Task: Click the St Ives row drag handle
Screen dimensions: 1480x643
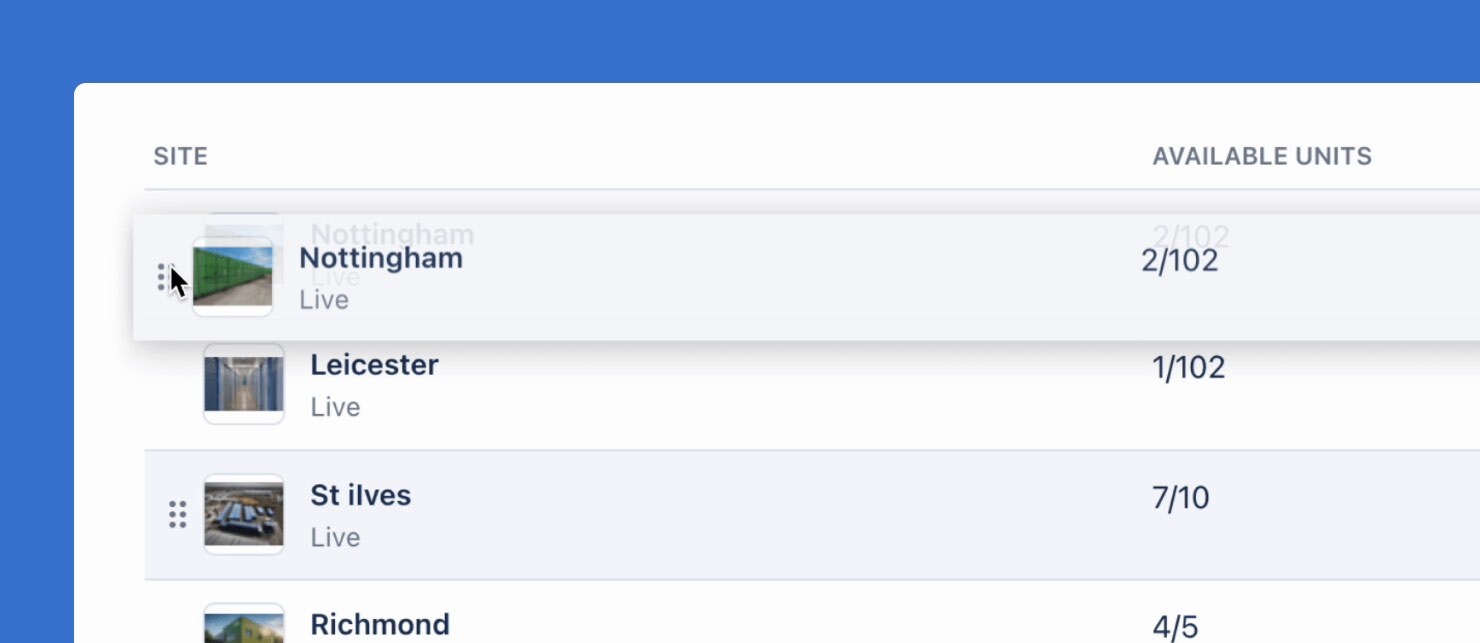Action: click(x=177, y=514)
